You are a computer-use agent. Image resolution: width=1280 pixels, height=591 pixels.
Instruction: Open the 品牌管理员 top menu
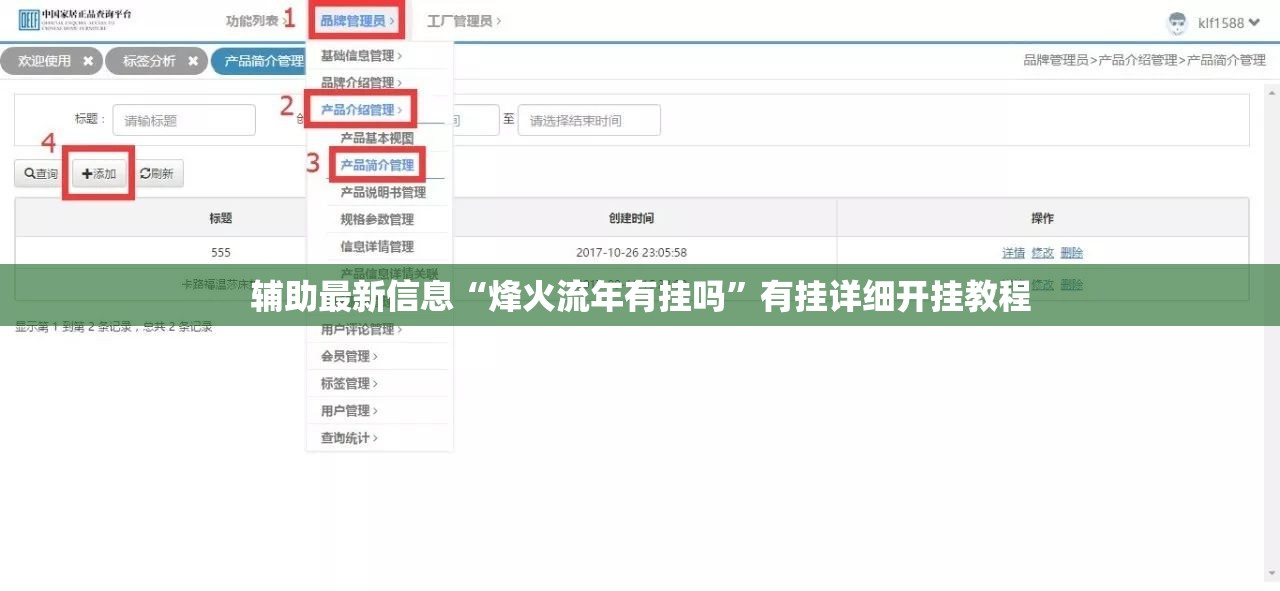pos(357,20)
